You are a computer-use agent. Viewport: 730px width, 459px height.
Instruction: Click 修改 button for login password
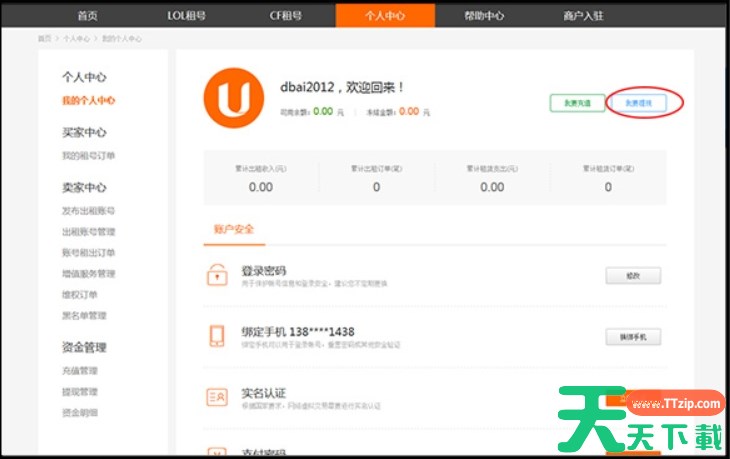tap(632, 275)
